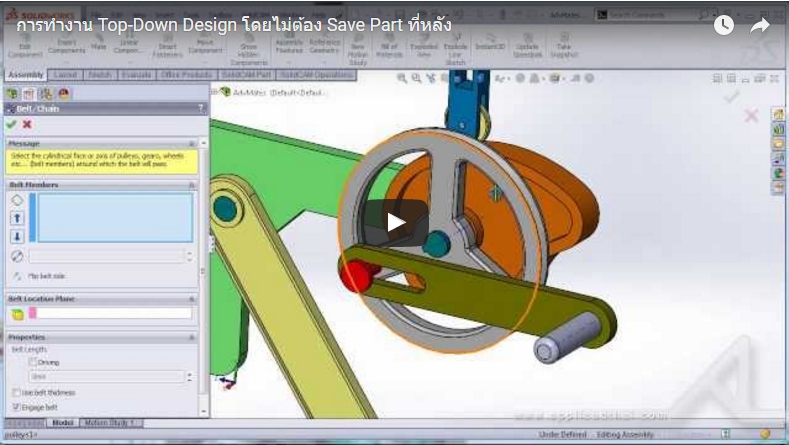Click the Belt Location Plane icon

[18, 314]
